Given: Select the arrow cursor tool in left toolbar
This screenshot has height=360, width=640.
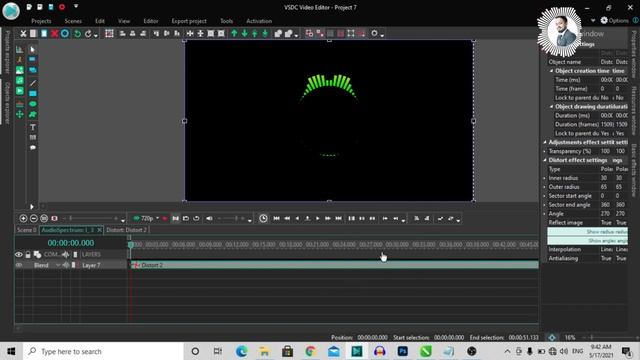Looking at the screenshot, I should [33, 49].
